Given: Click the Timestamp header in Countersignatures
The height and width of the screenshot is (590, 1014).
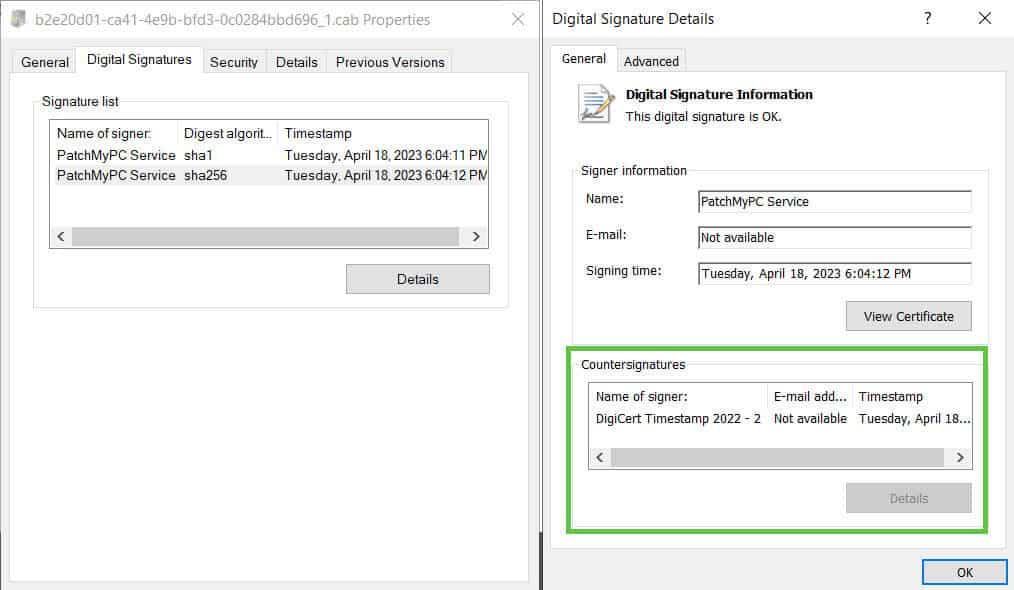Looking at the screenshot, I should click(912, 397).
